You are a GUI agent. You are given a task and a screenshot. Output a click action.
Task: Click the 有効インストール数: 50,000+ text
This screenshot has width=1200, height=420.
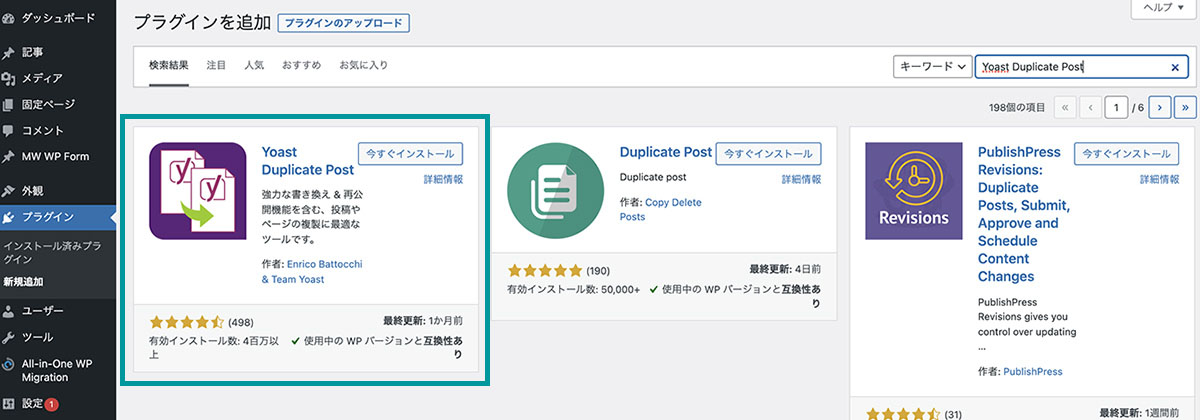point(573,288)
